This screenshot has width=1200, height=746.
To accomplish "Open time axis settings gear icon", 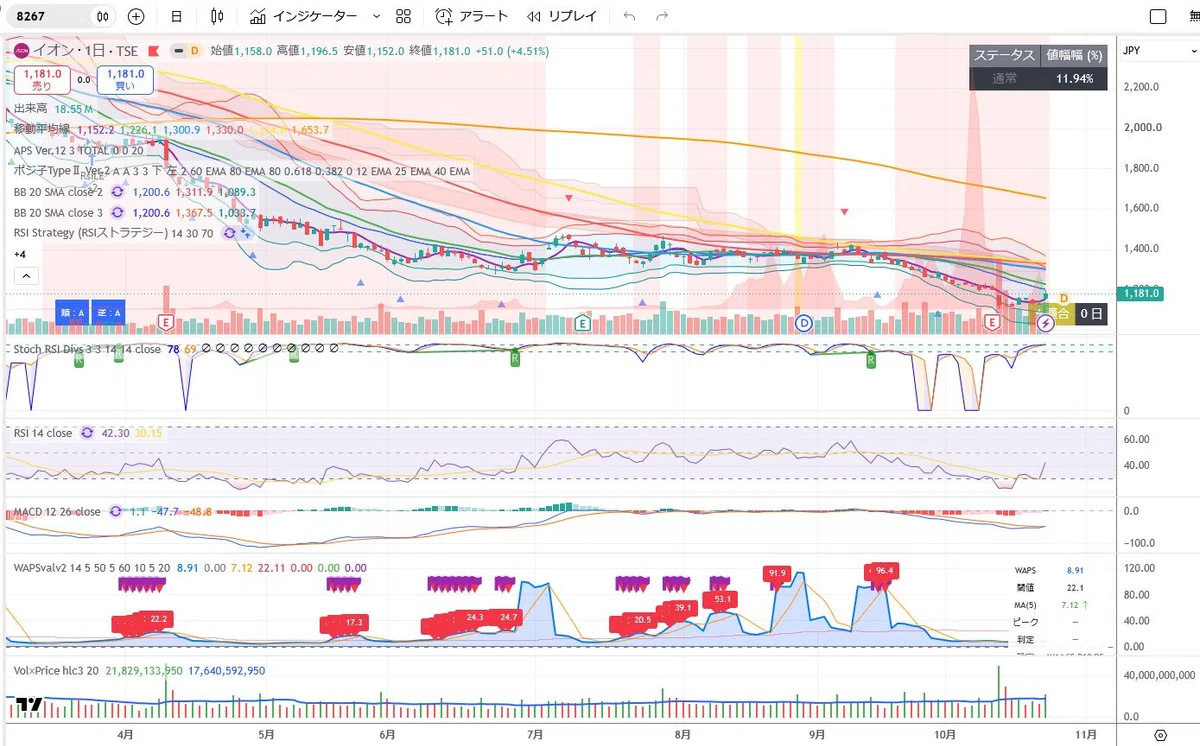I will point(1159,735).
